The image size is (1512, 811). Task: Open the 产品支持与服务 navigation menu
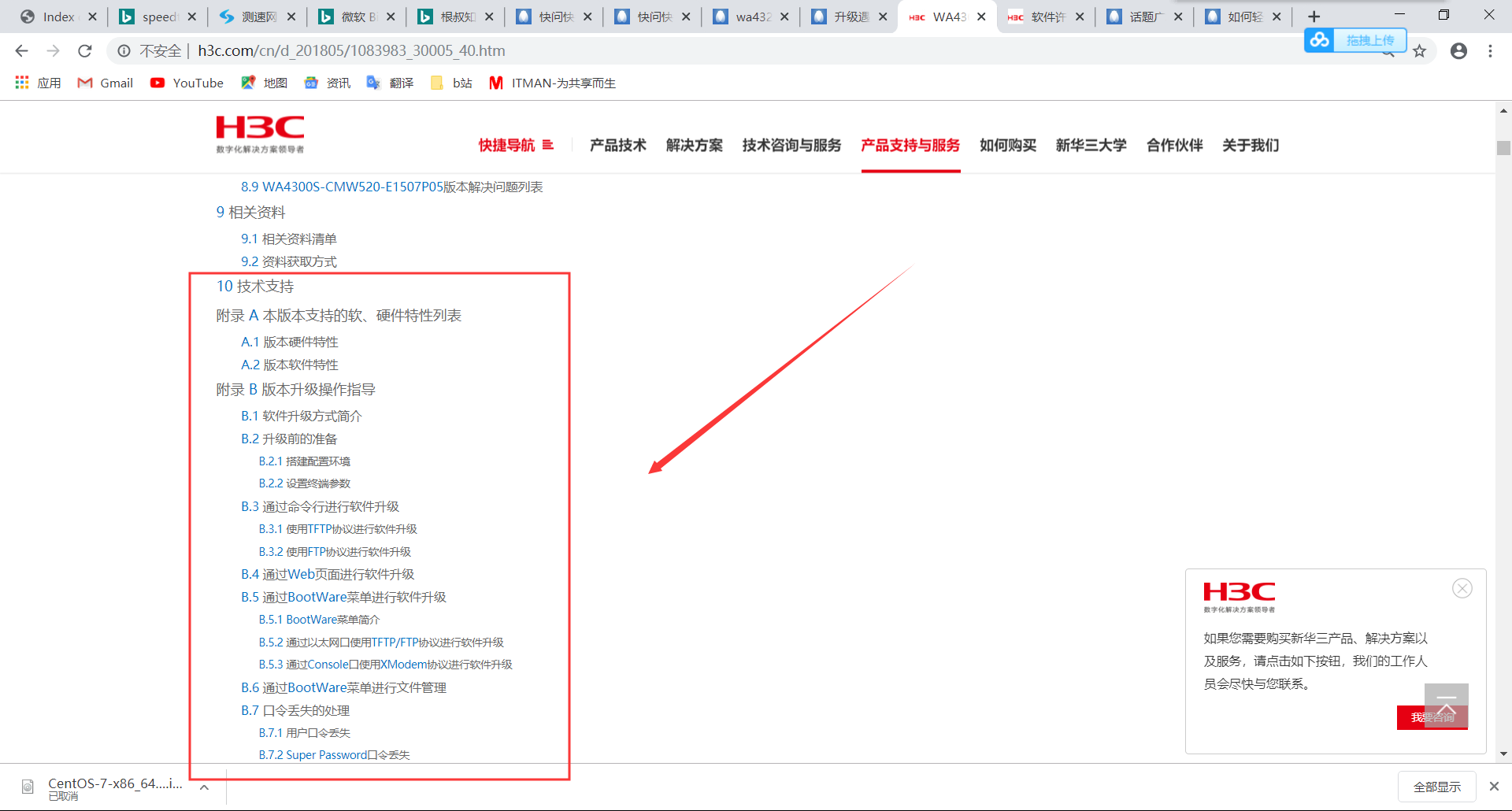tap(910, 145)
